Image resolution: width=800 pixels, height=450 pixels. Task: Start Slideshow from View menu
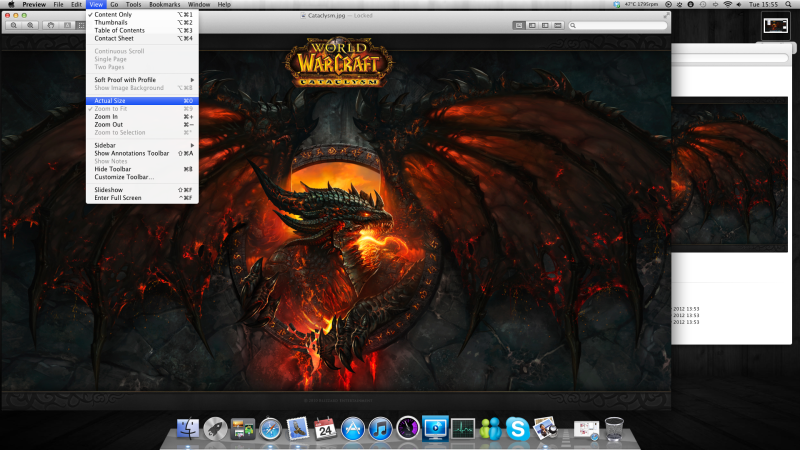pos(142,190)
